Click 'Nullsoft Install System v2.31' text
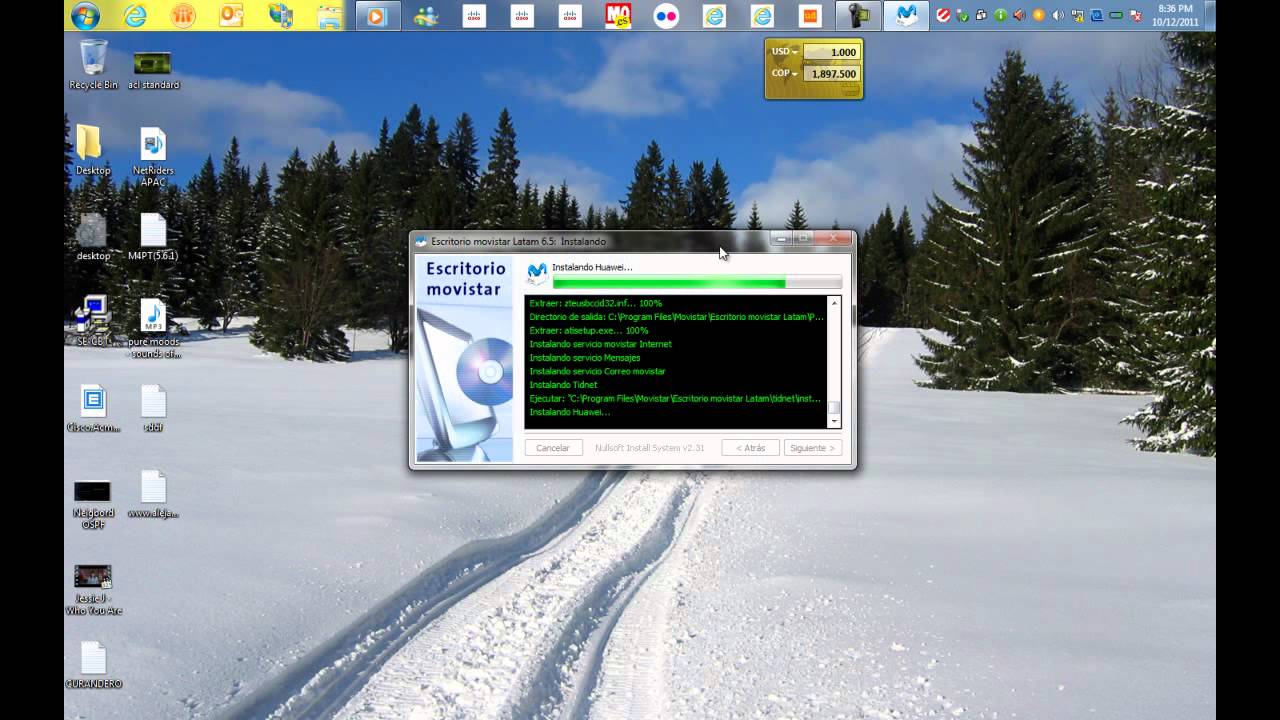This screenshot has height=720, width=1280. pyautogui.click(x=650, y=448)
